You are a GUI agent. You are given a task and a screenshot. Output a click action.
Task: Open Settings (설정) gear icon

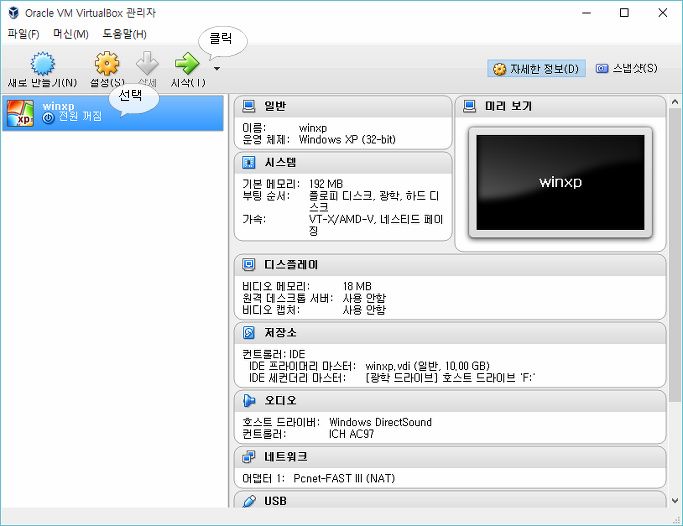[107, 64]
